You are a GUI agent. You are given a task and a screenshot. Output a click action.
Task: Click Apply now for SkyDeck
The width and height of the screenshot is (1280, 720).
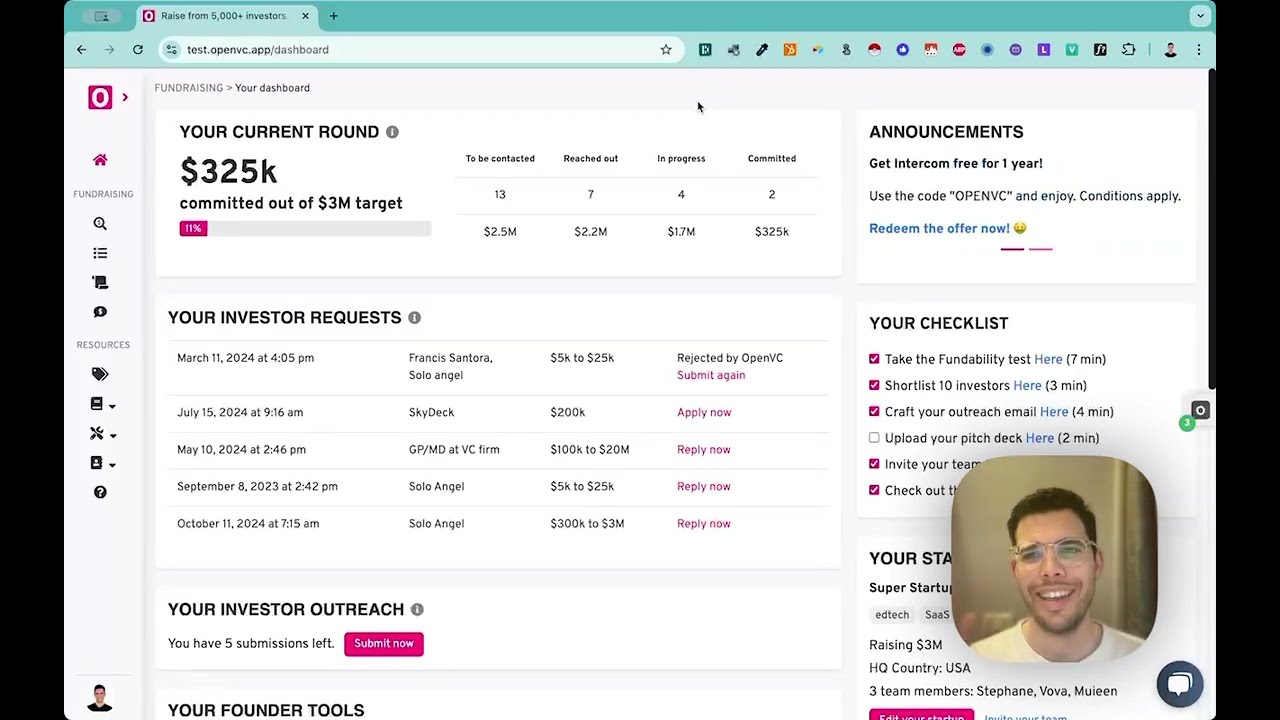coord(704,413)
